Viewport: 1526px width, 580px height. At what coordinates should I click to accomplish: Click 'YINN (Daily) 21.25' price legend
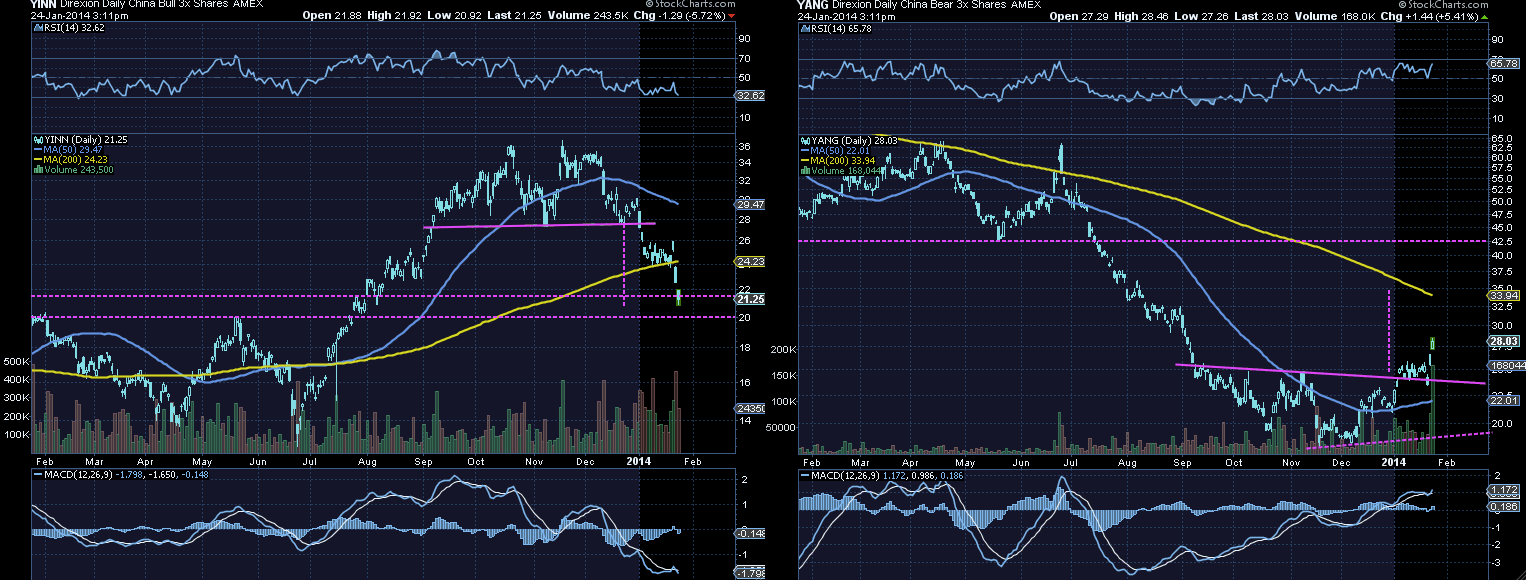tap(80, 139)
